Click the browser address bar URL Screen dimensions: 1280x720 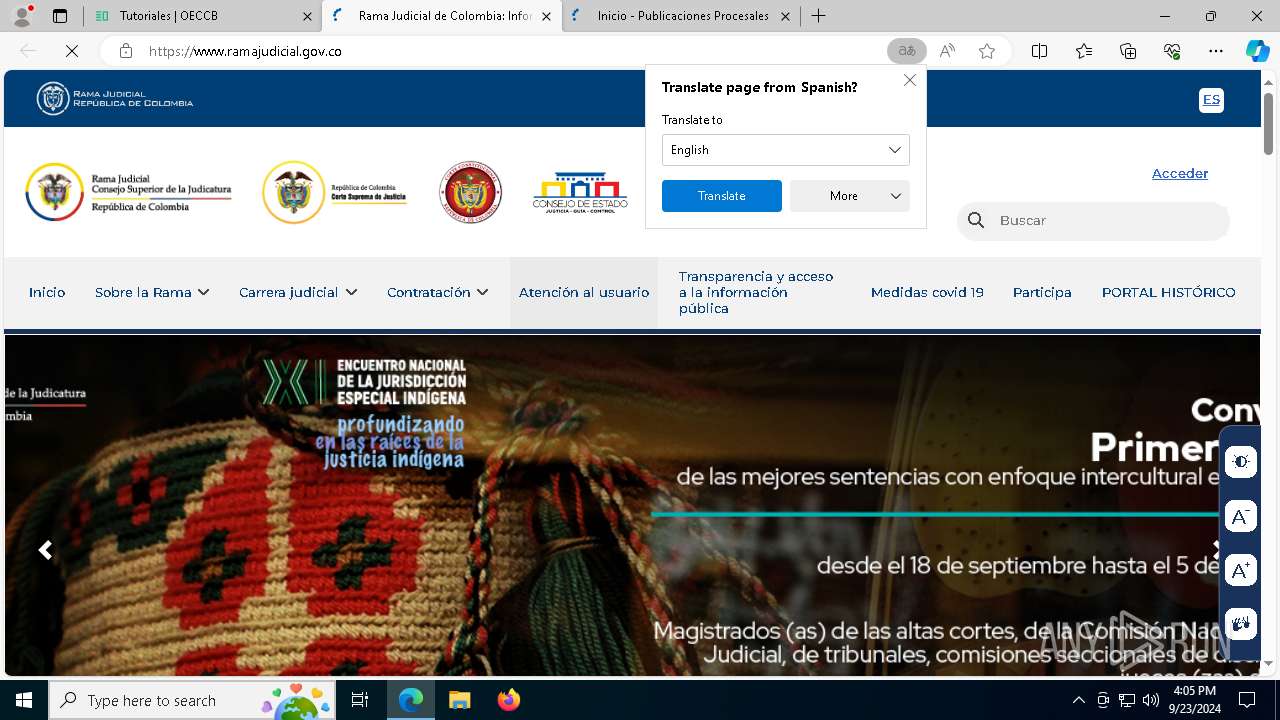[245, 51]
